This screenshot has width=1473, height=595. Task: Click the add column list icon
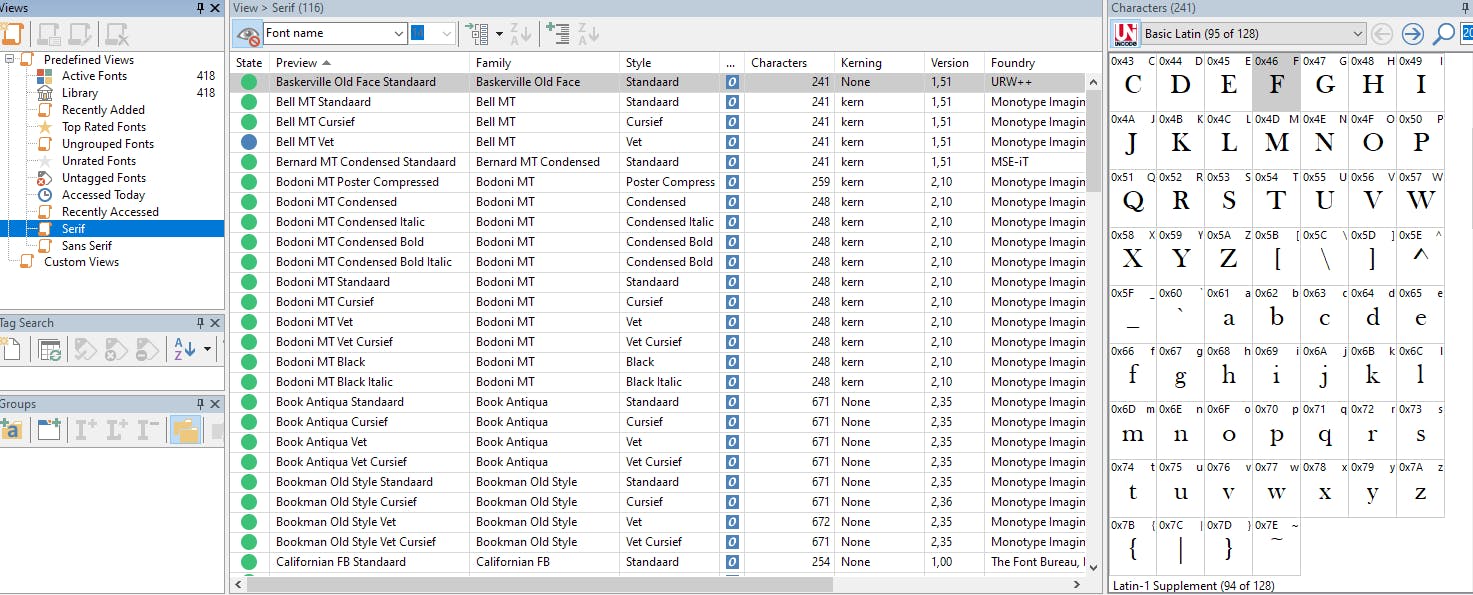coord(558,34)
